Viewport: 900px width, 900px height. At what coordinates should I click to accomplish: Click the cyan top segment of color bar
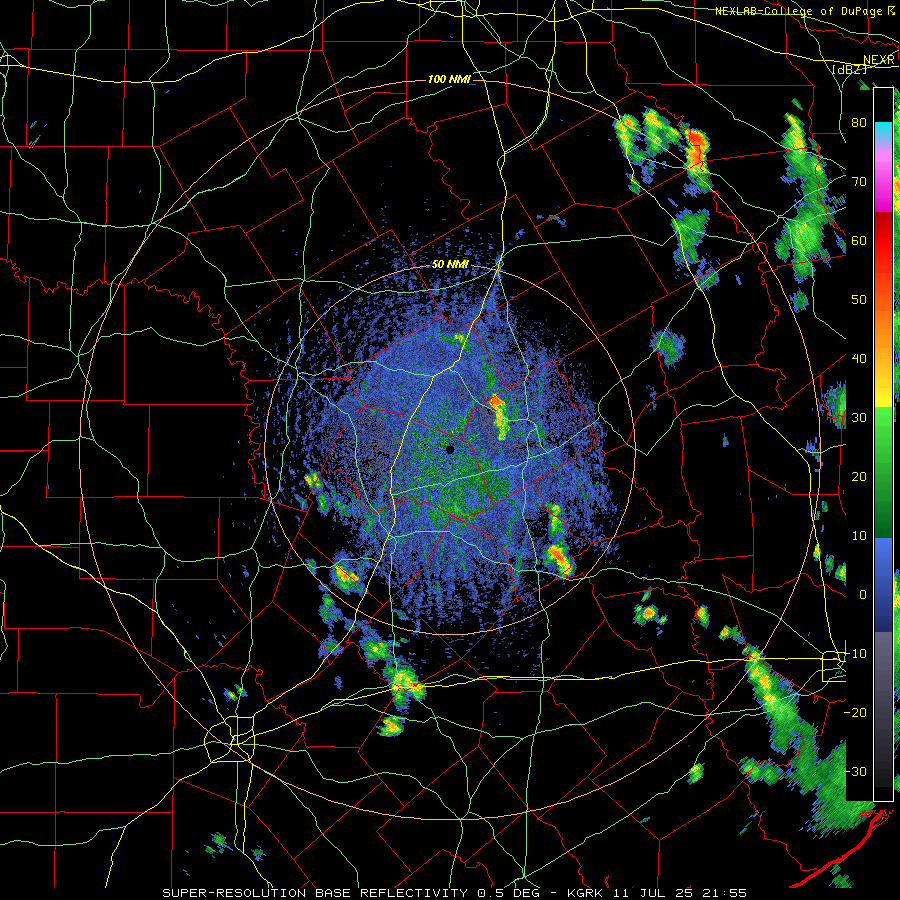[x=883, y=130]
